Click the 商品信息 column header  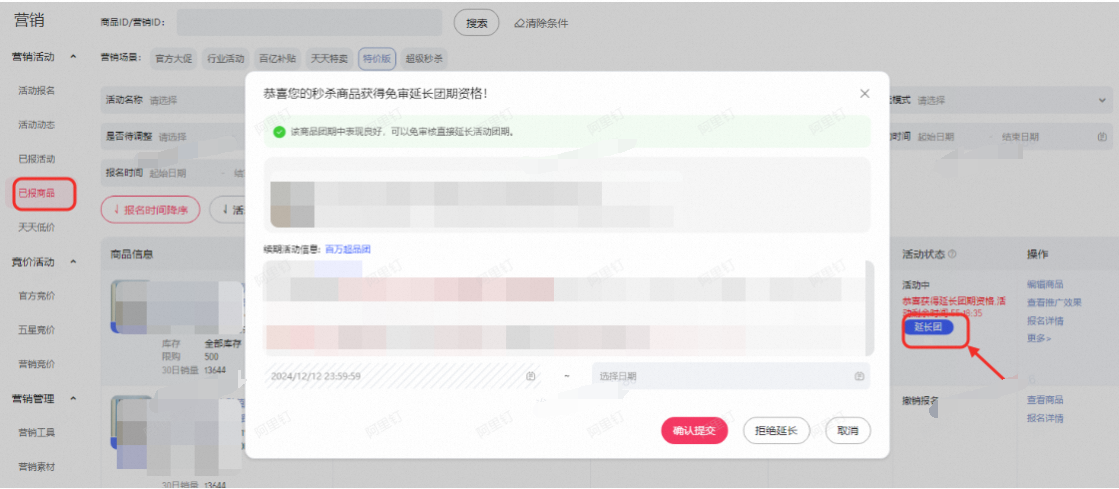coord(131,254)
